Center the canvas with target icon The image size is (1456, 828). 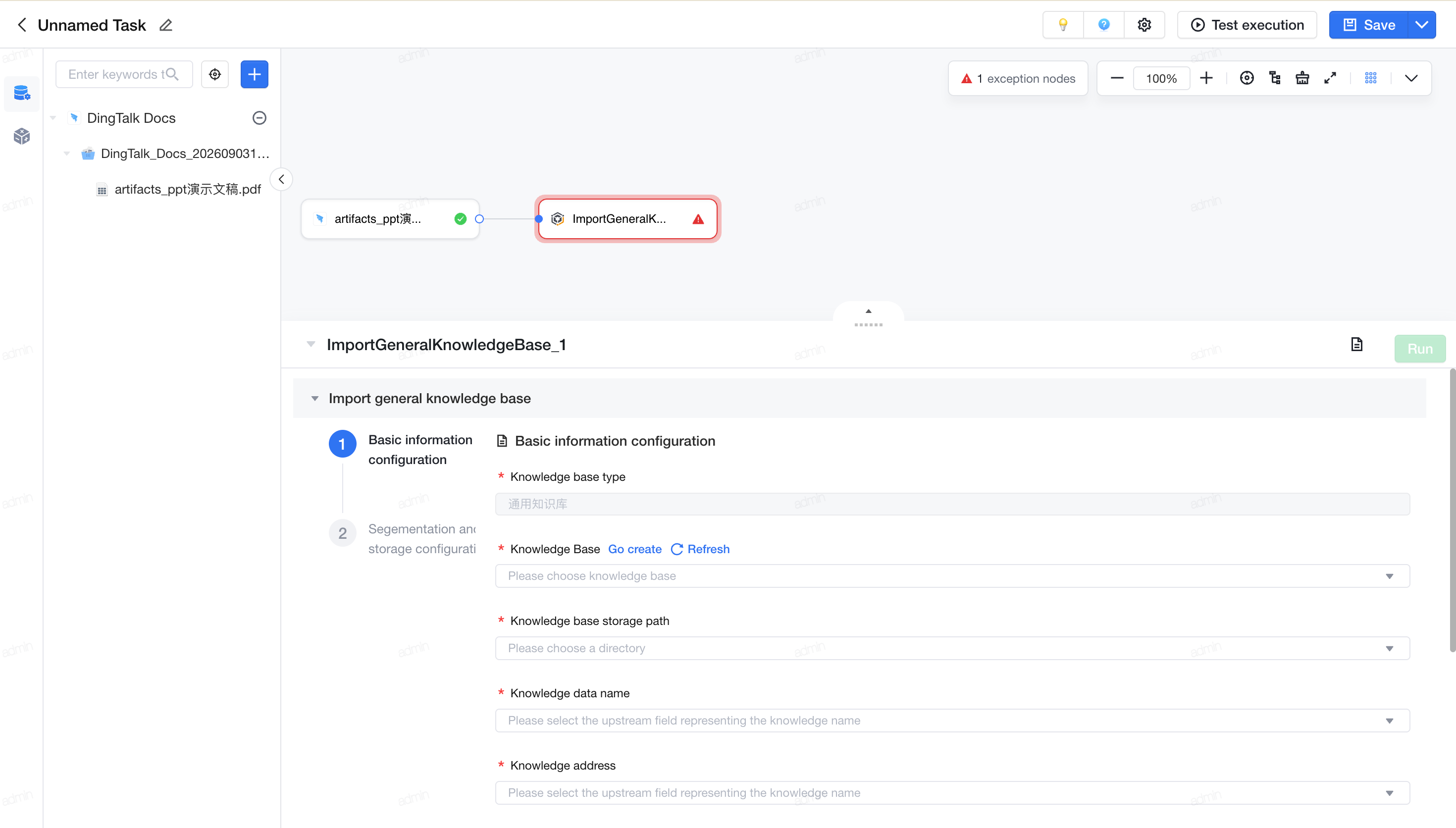coord(1246,78)
